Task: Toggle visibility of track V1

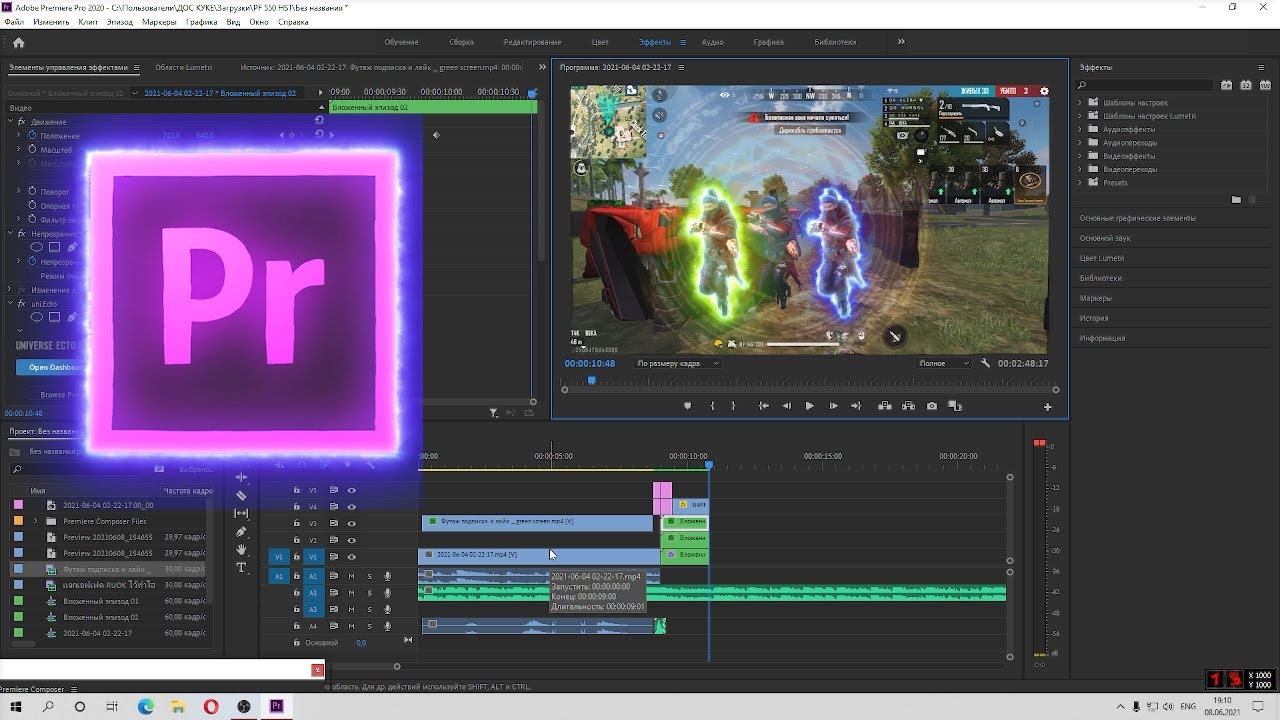Action: pos(351,556)
